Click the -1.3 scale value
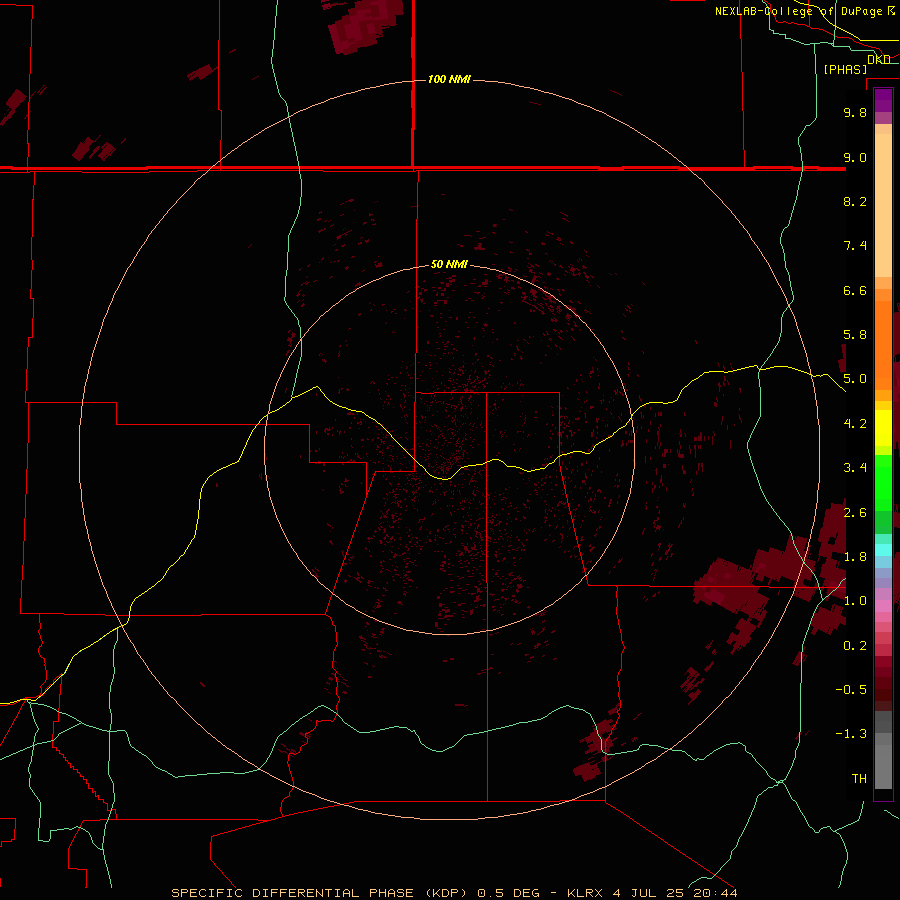The height and width of the screenshot is (900, 900). coord(851,734)
